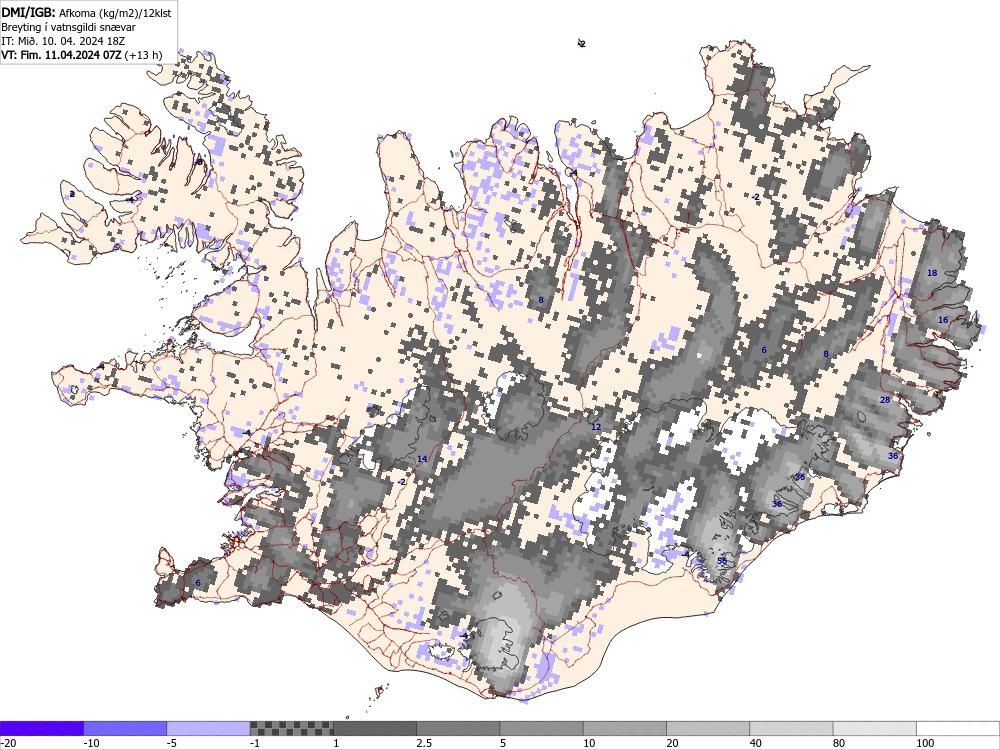Select the 'DMI/IGB: Afkoma (kg/m2)/12klst' title line
The width and height of the screenshot is (1000, 750).
pos(86,13)
